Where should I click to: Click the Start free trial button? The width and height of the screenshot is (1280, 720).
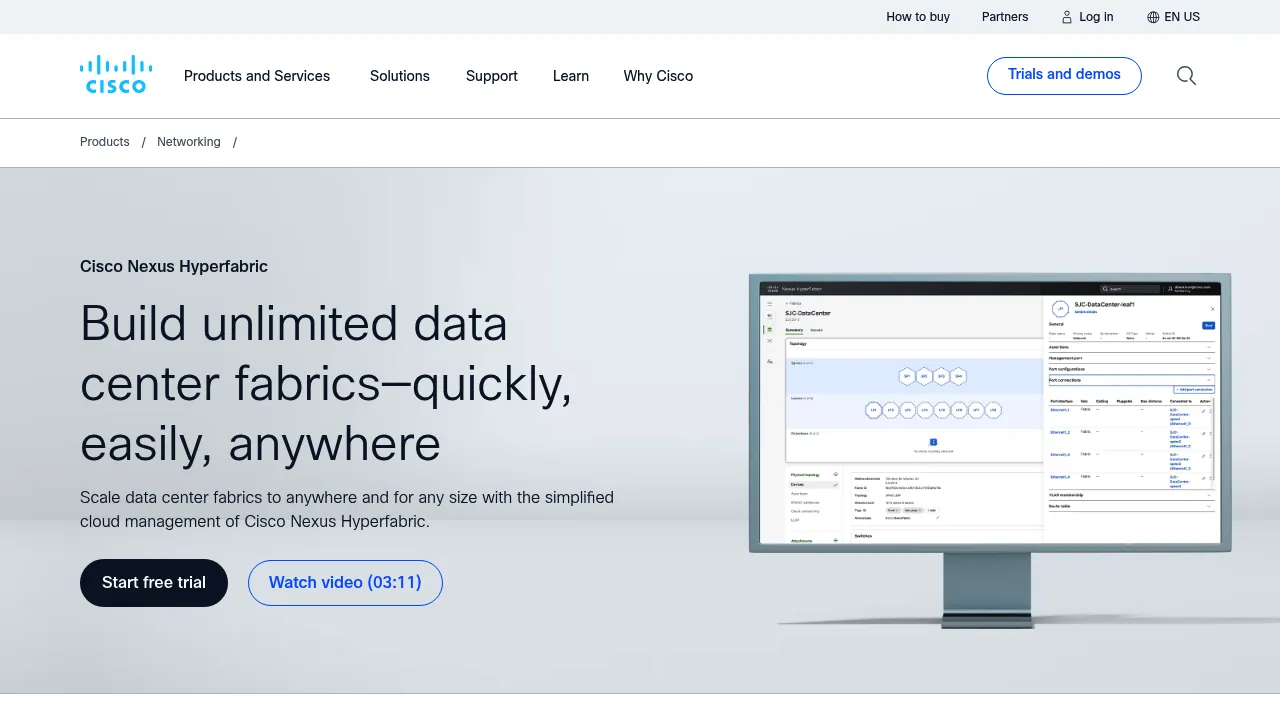154,583
